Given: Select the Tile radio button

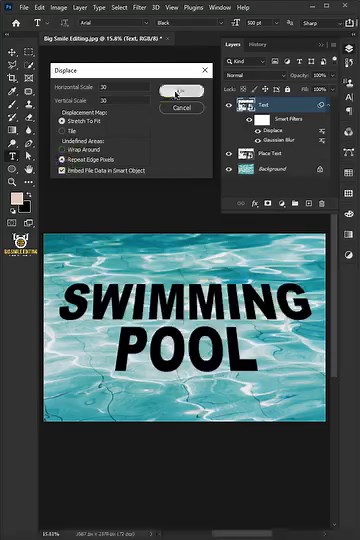Looking at the screenshot, I should coord(62,131).
